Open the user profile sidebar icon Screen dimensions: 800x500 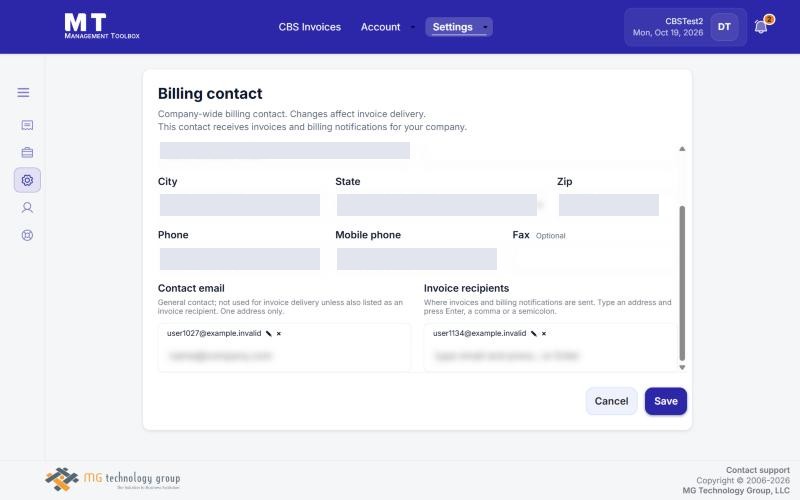pos(27,208)
